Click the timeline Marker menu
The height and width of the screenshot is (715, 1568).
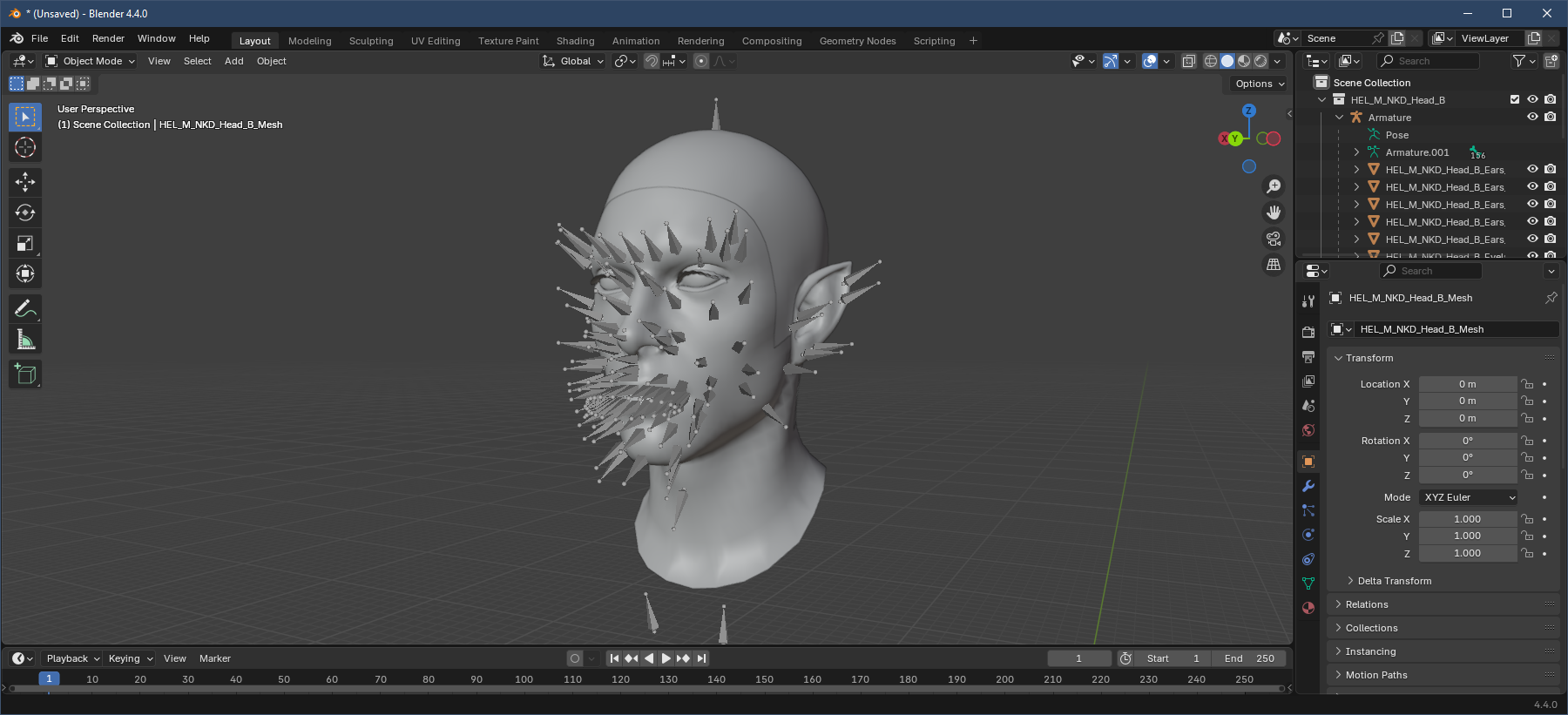pos(215,658)
